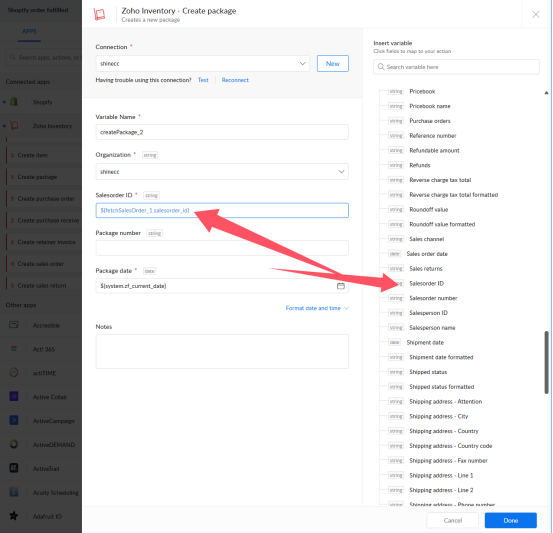Insert the Shipped status variable
The image size is (553, 533).
tap(428, 372)
